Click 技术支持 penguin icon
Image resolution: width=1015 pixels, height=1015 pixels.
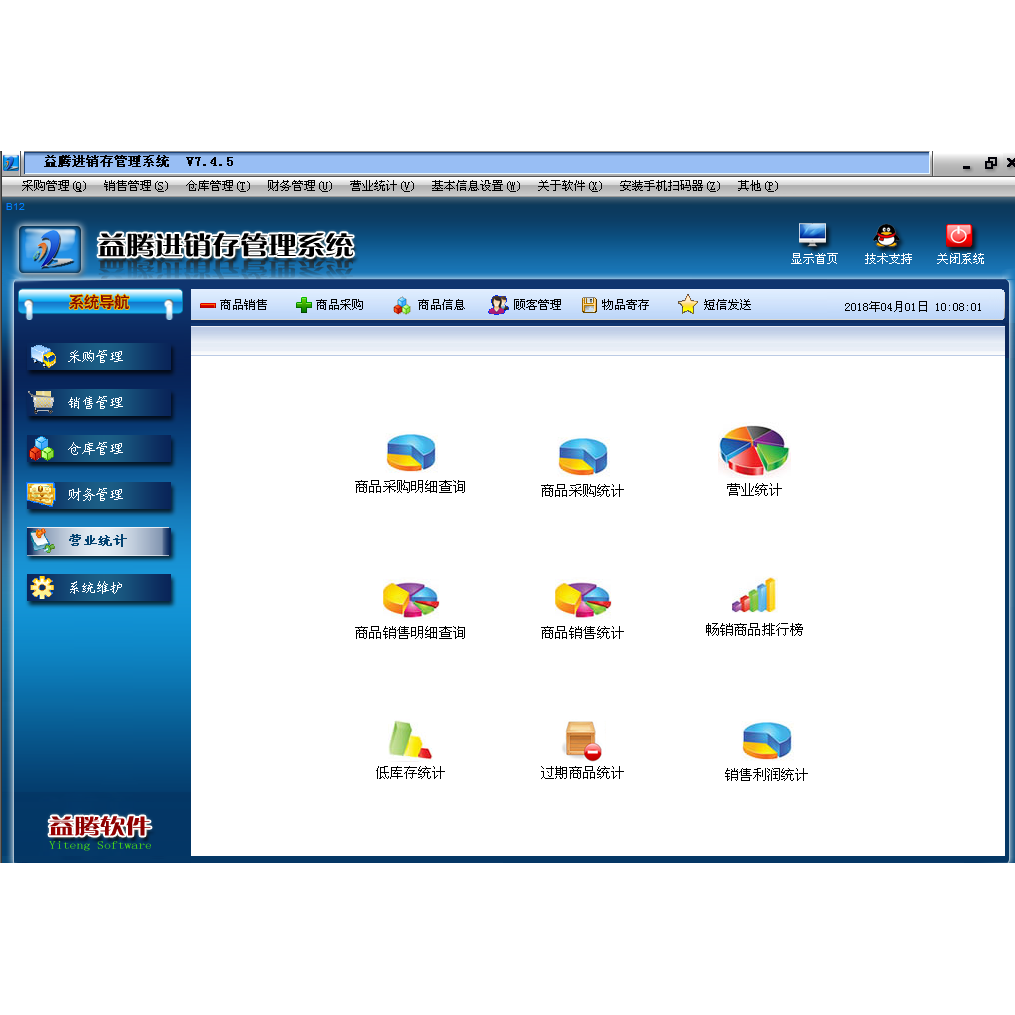886,236
